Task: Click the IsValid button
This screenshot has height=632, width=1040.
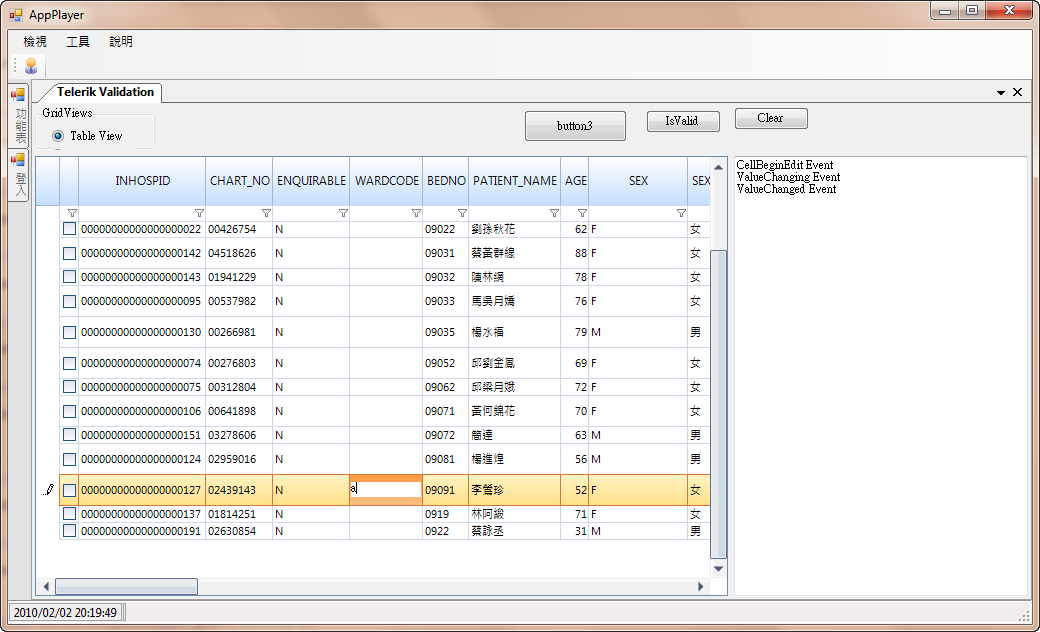Action: coord(682,121)
